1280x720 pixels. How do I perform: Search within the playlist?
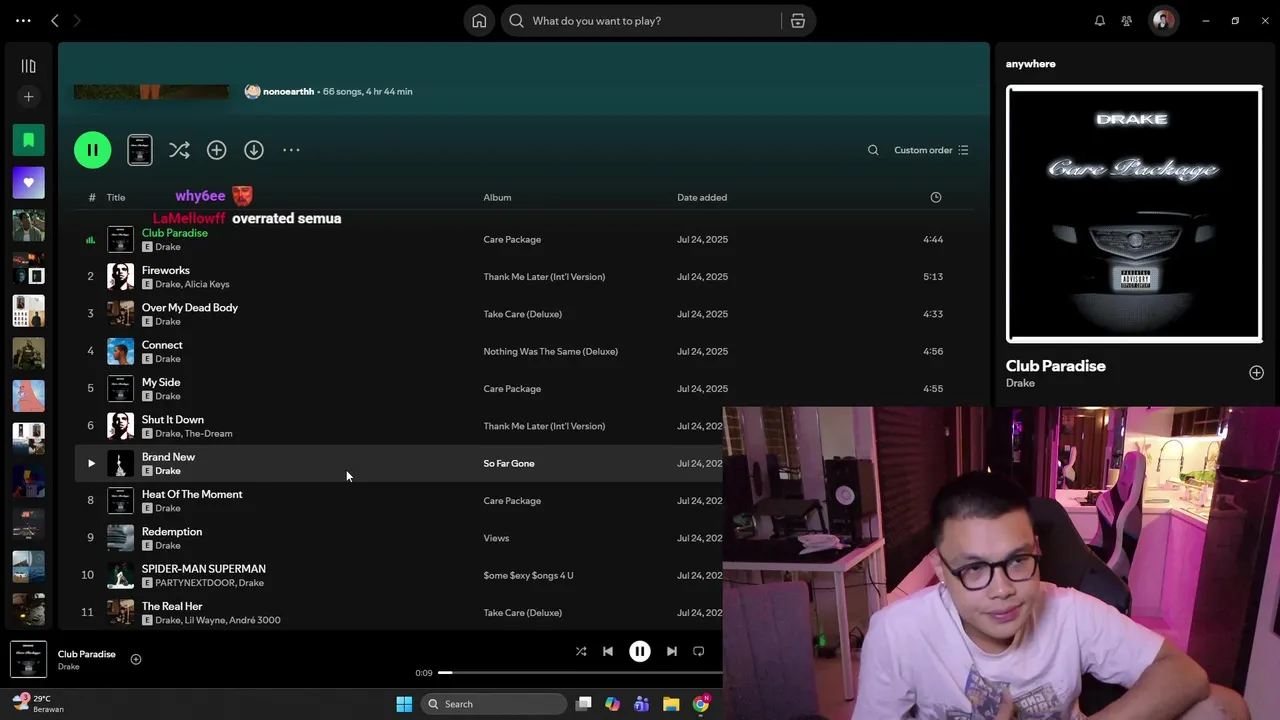tap(873, 150)
